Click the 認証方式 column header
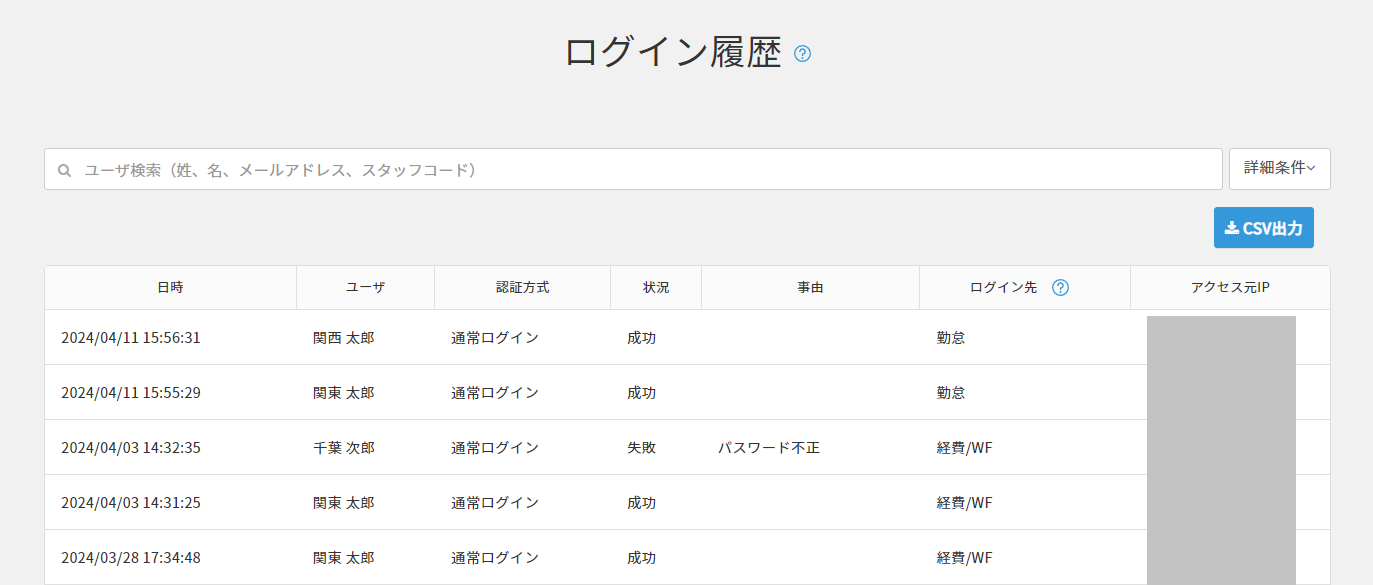The image size is (1373, 585). point(522,288)
